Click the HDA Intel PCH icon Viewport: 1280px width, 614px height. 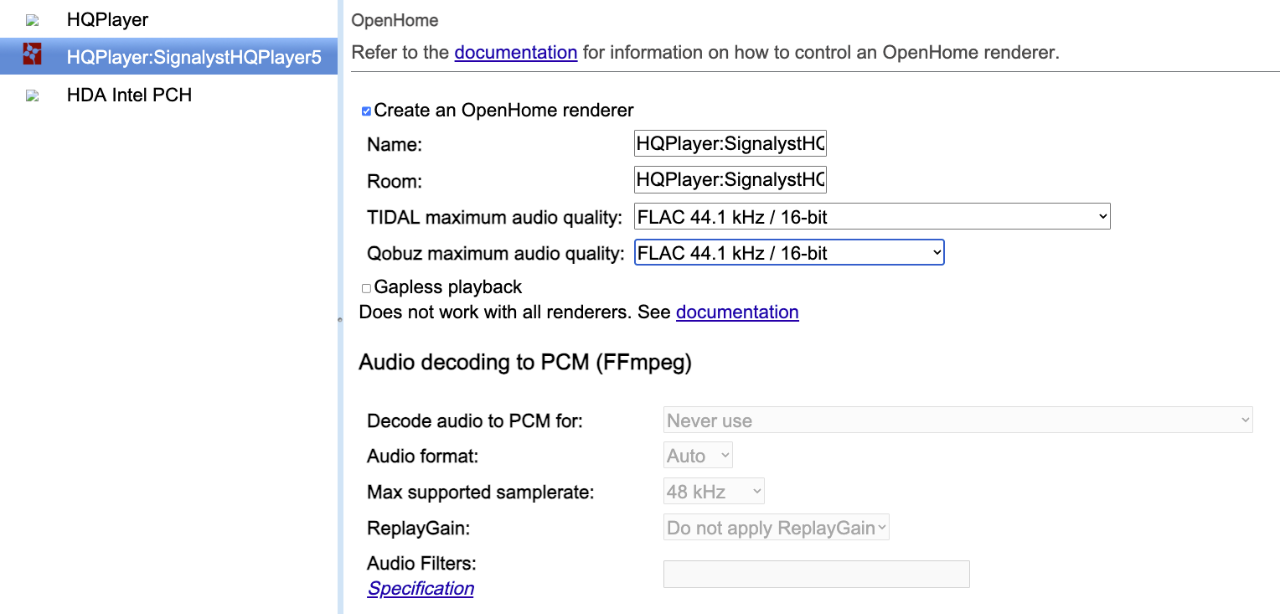coord(33,96)
